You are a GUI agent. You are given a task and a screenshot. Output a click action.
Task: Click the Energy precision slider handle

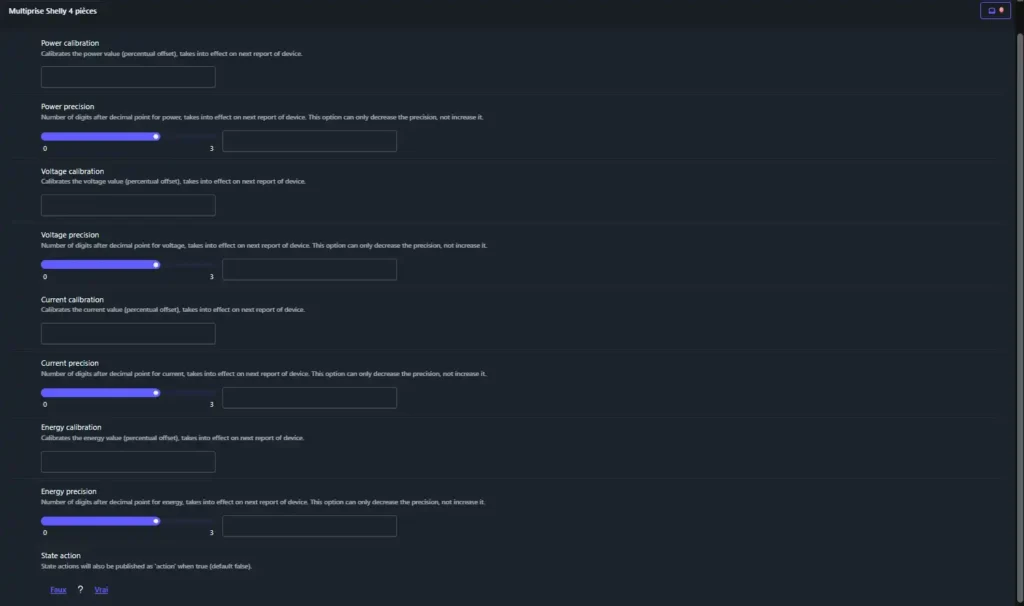pyautogui.click(x=156, y=520)
